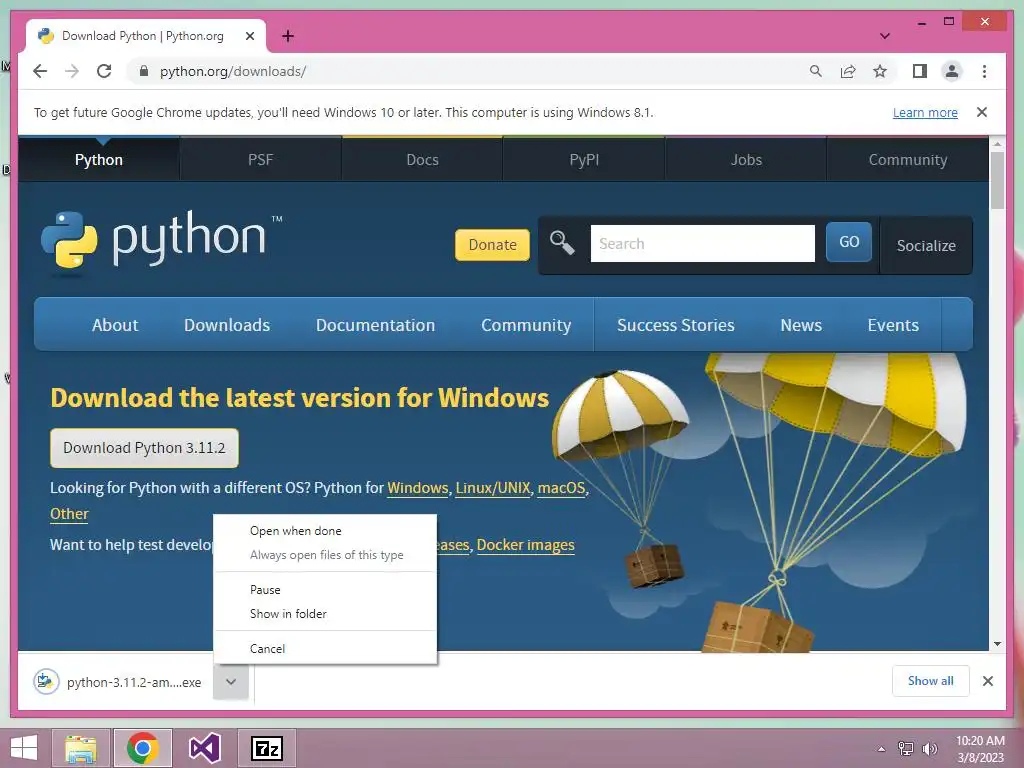Screen dimensions: 1024x768
Task: Bookmark this page with the star icon
Action: 880,71
